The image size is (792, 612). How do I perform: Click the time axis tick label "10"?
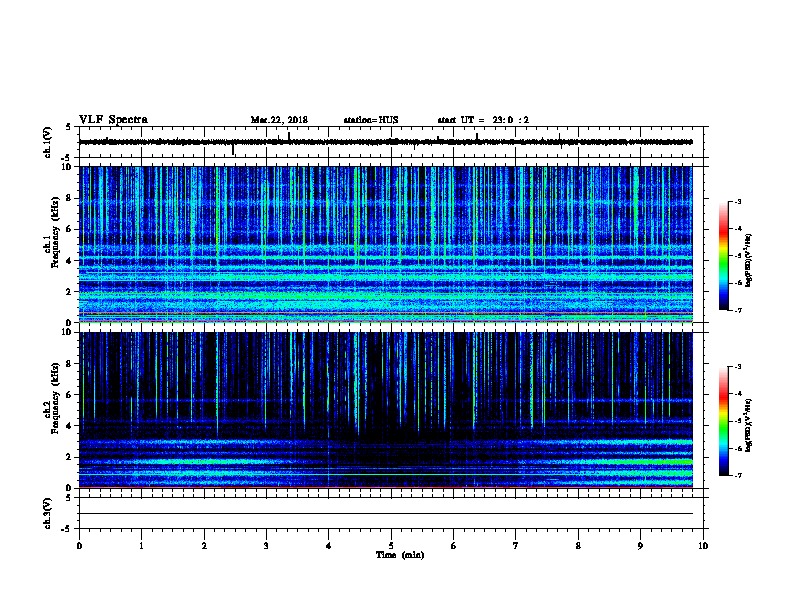[x=703, y=546]
